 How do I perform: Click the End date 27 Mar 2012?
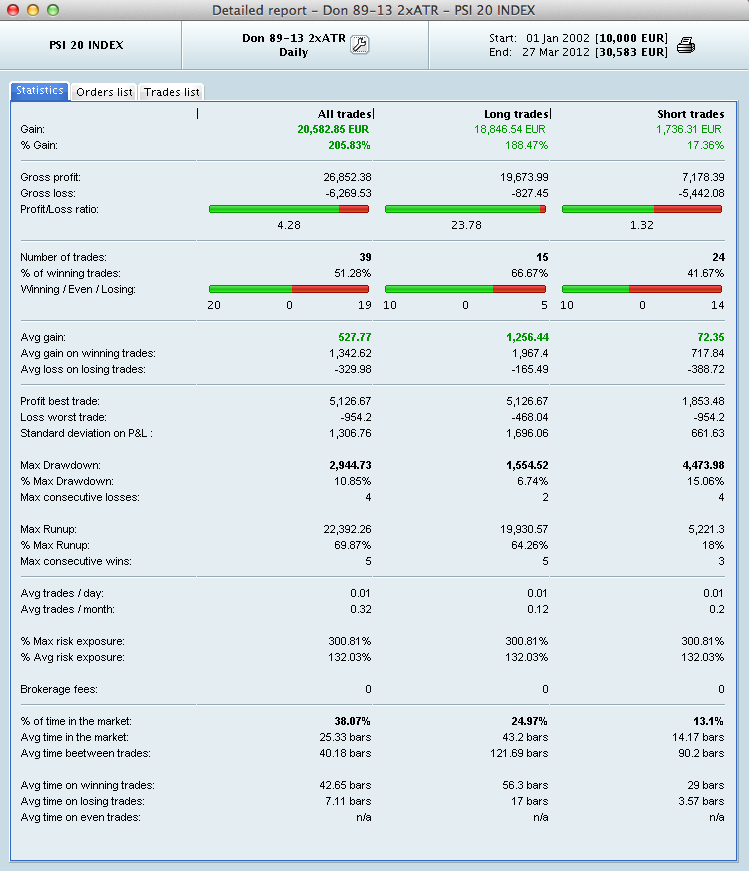click(556, 52)
